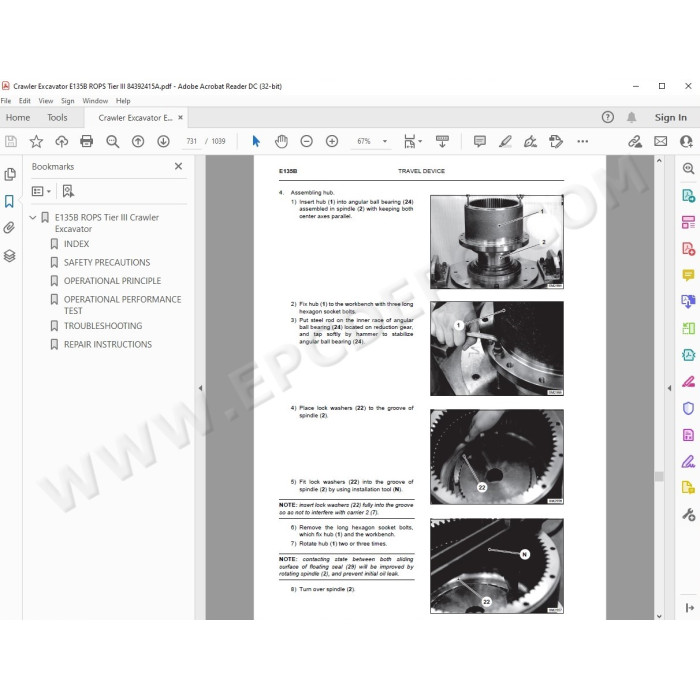
Task: Open bookmarks options dropdown
Action: 41,192
